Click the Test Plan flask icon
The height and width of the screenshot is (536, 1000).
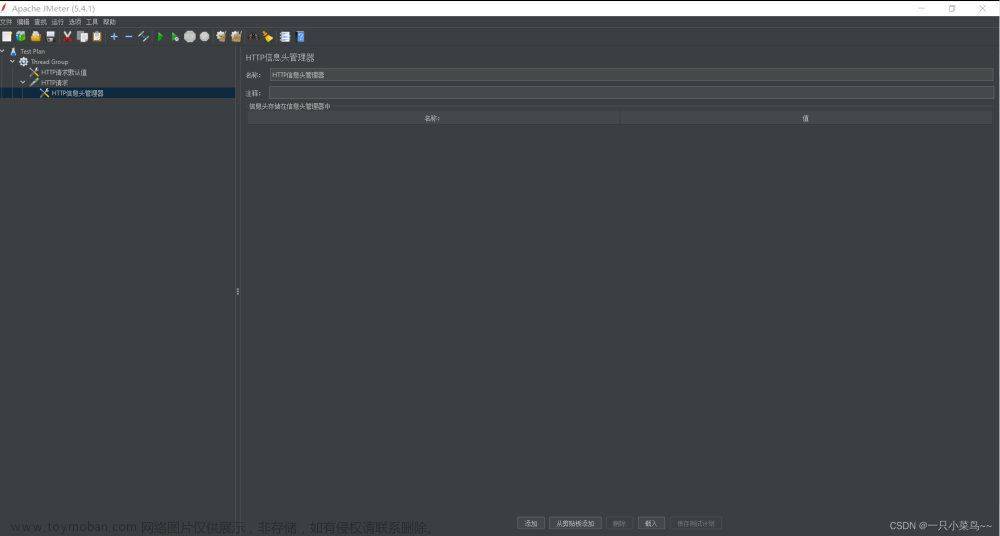[x=13, y=51]
